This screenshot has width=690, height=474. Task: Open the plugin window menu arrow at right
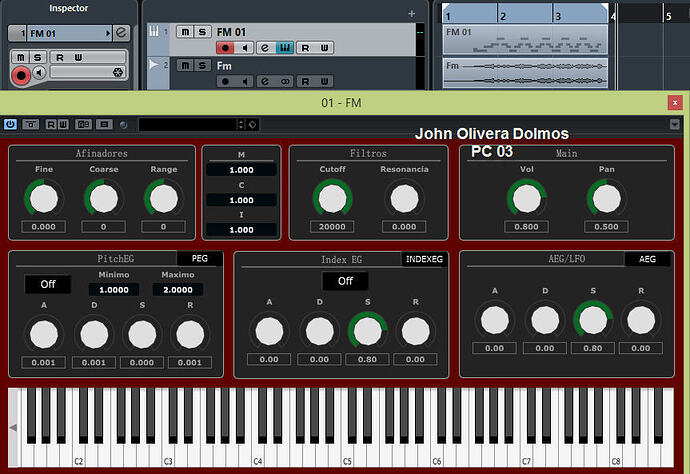(675, 124)
